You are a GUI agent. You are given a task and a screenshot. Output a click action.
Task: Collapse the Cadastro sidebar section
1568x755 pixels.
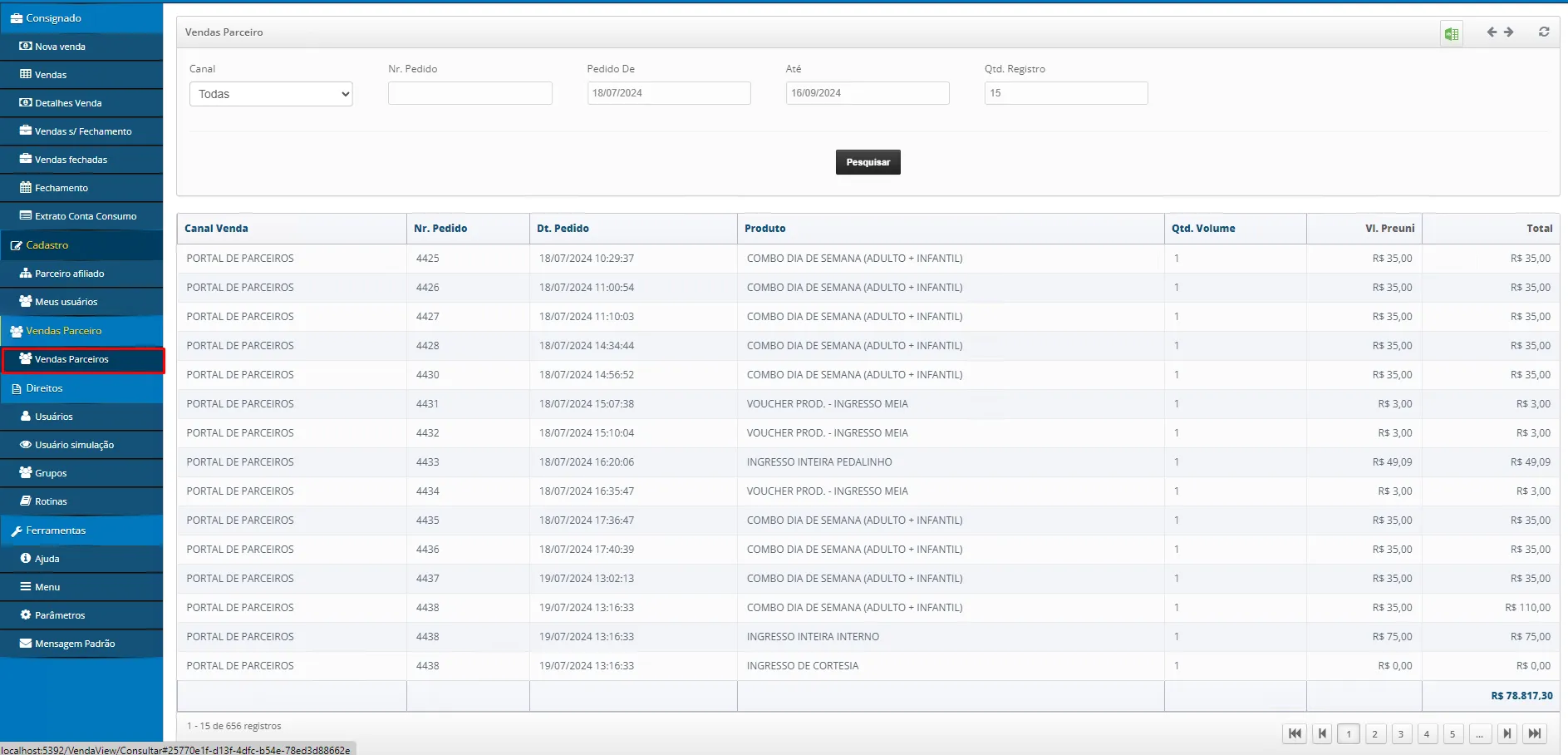coord(47,245)
